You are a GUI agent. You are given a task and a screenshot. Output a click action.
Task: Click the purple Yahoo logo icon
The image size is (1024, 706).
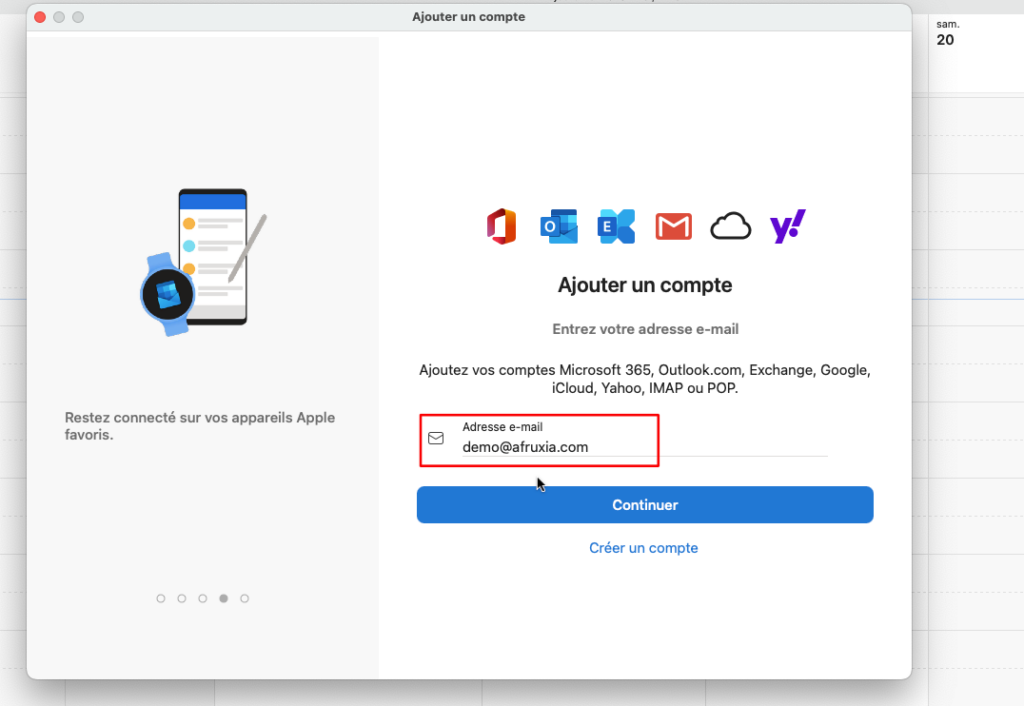click(x=787, y=227)
